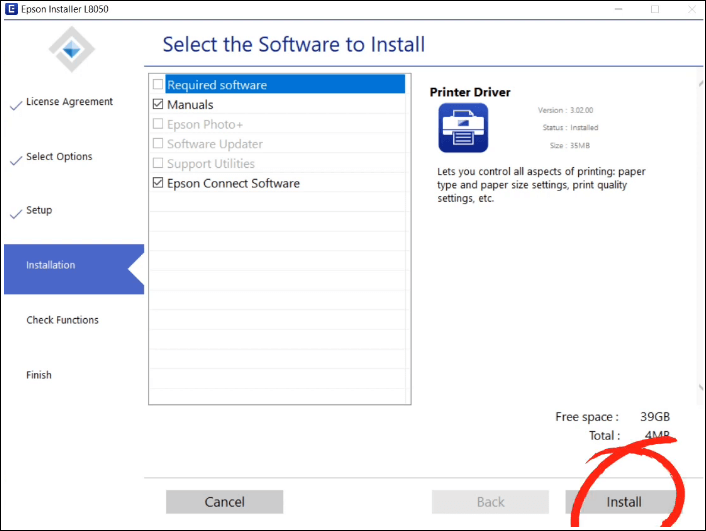
Task: Select the Check Functions step
Action: pos(62,321)
